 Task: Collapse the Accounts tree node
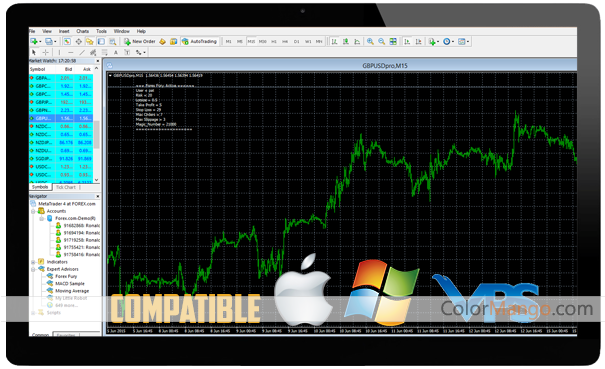[x=33, y=211]
